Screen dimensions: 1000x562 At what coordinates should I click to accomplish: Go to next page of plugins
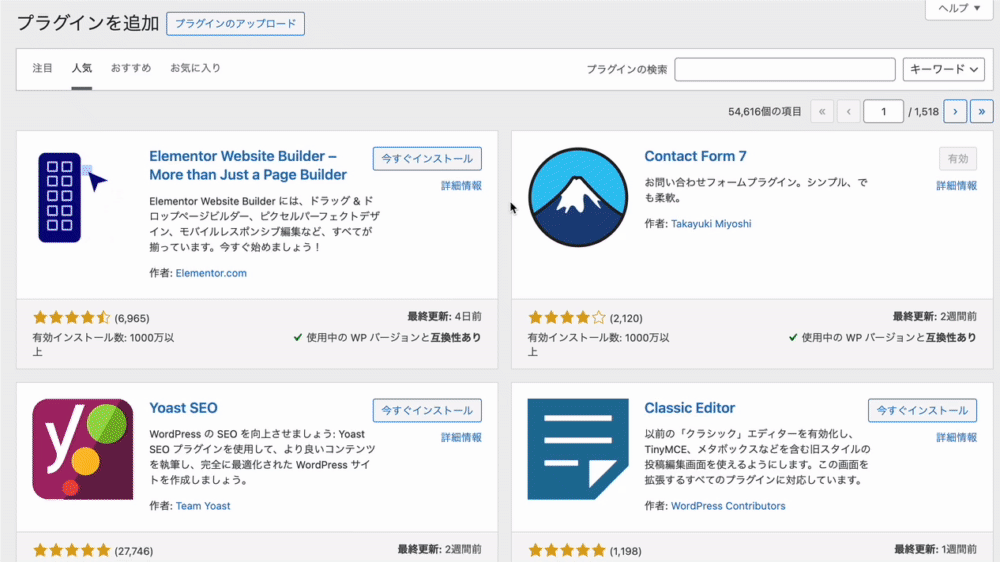pyautogui.click(x=955, y=112)
